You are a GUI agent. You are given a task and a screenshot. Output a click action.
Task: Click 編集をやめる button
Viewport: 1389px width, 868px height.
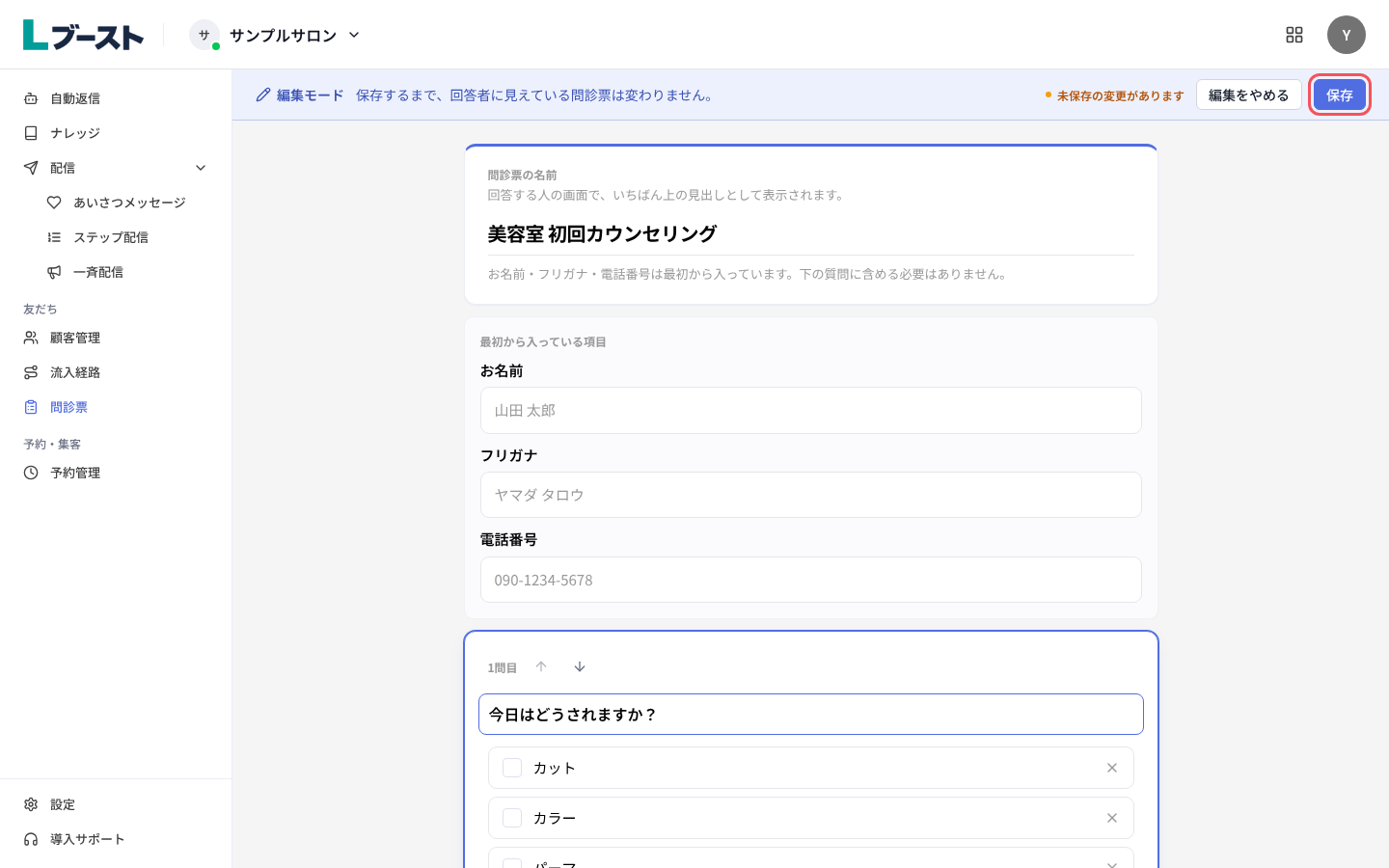(1249, 95)
